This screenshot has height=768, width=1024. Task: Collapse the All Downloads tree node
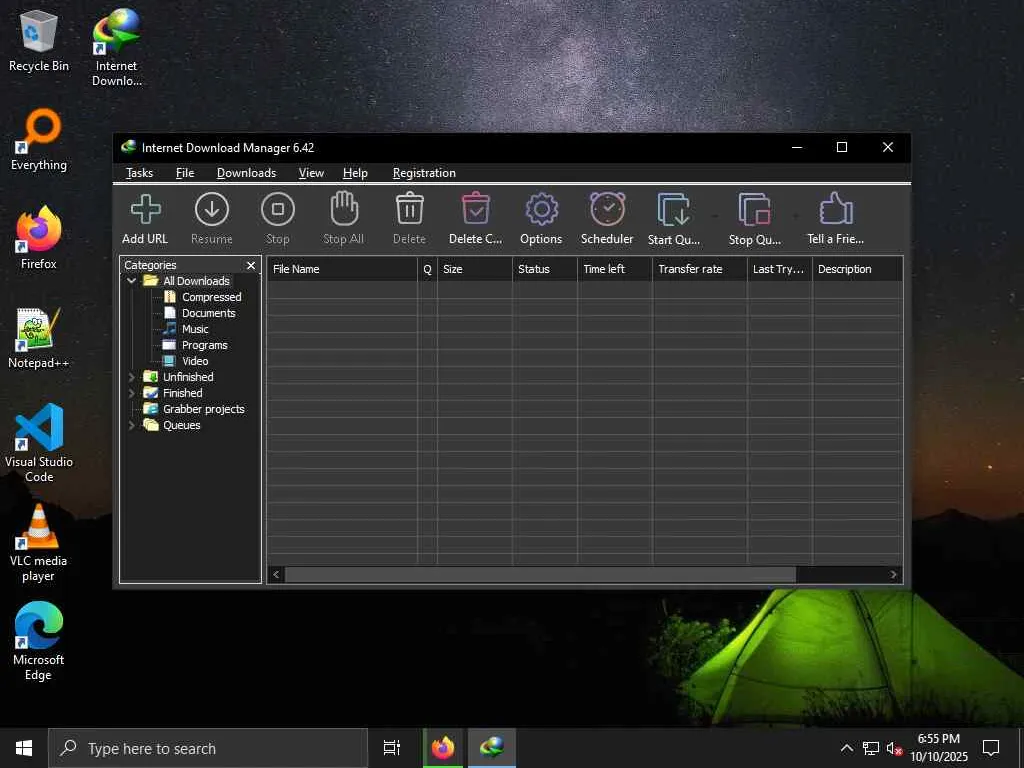[132, 281]
